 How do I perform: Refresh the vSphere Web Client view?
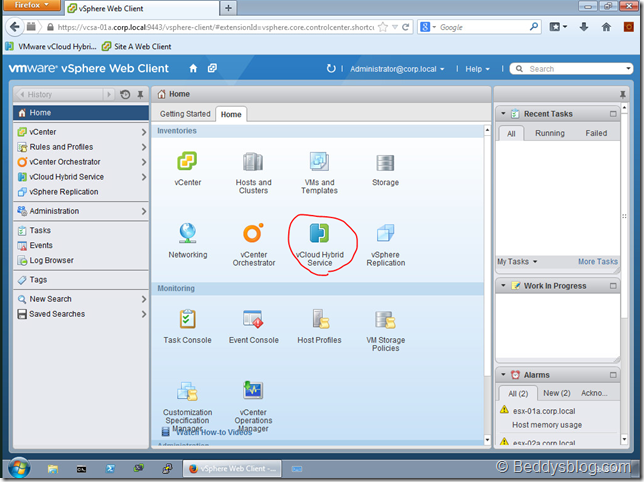331,69
